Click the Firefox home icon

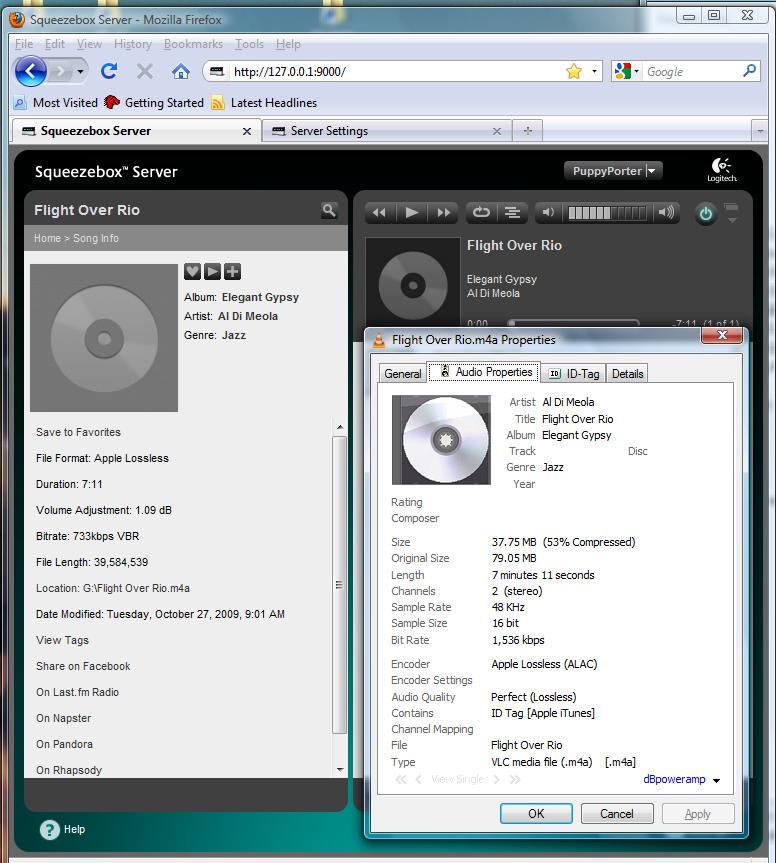click(x=180, y=71)
